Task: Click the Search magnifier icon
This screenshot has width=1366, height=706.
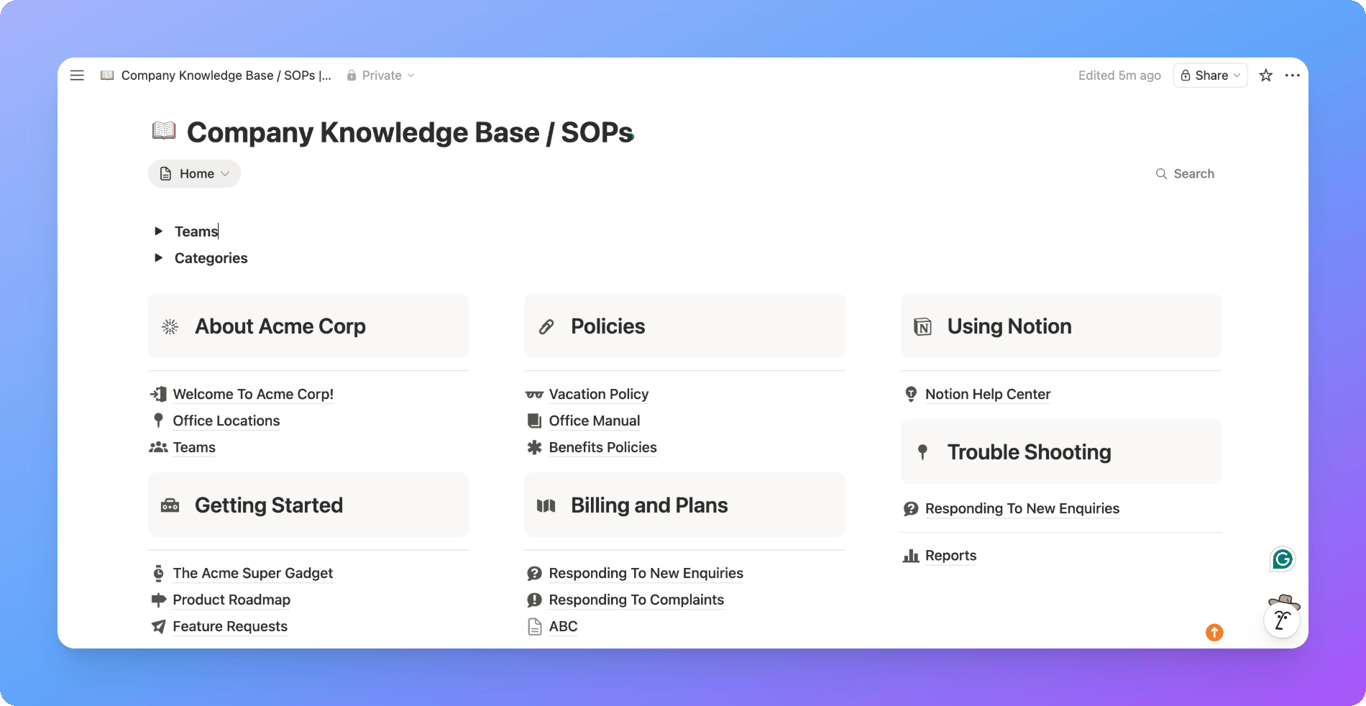Action: pyautogui.click(x=1161, y=174)
